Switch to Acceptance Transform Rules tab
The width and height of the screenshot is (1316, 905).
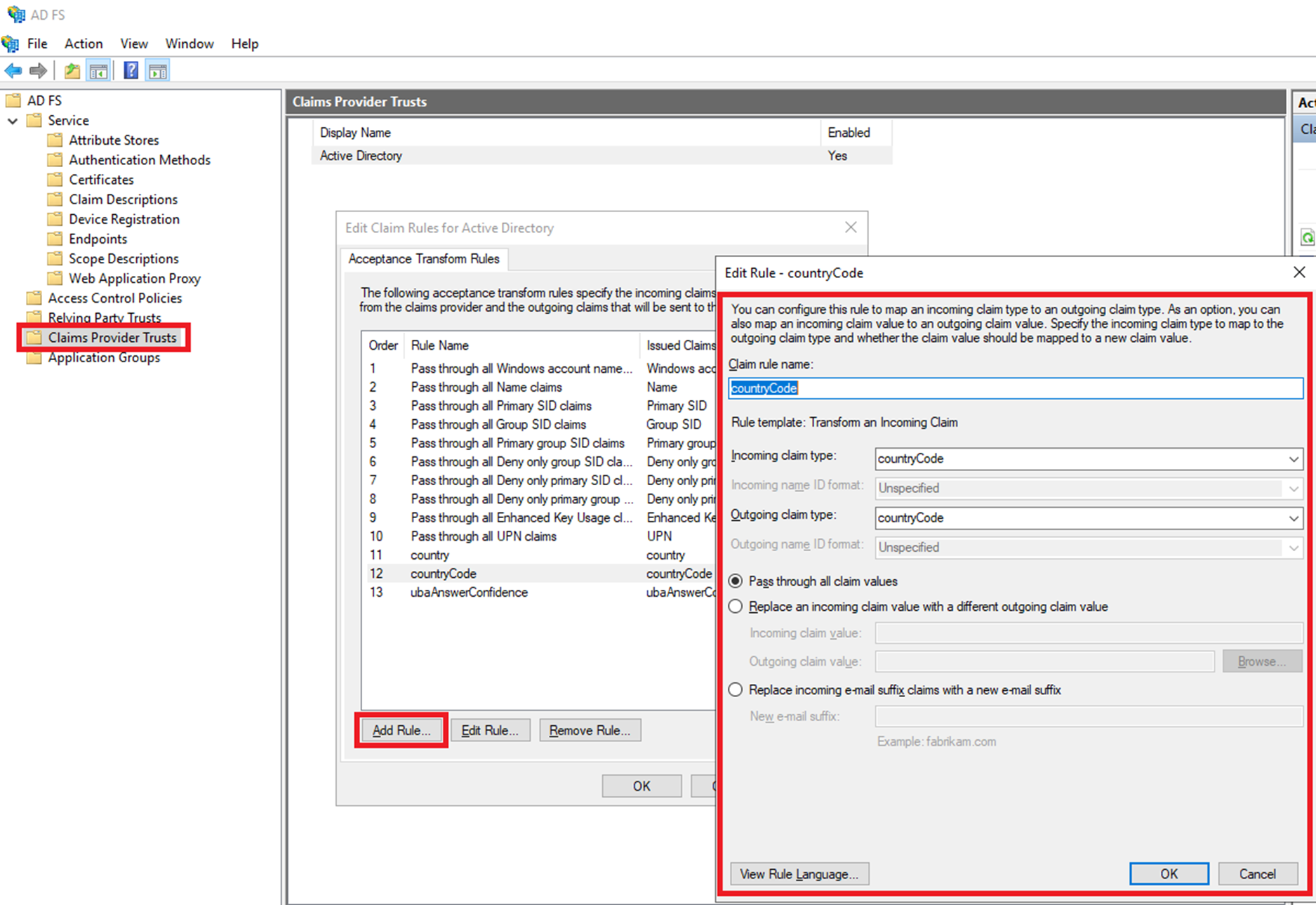(424, 259)
